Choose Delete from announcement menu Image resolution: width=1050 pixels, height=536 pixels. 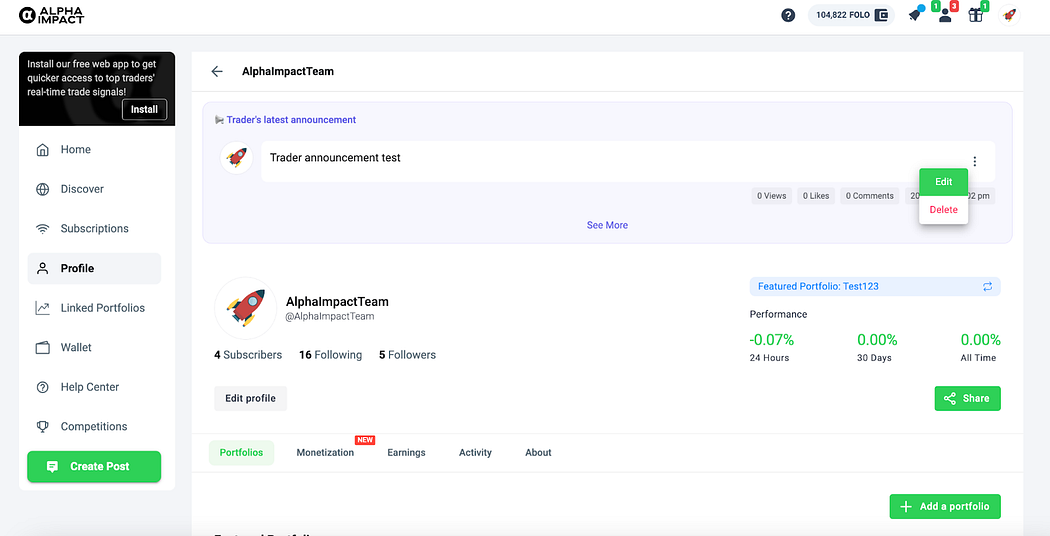[944, 210]
